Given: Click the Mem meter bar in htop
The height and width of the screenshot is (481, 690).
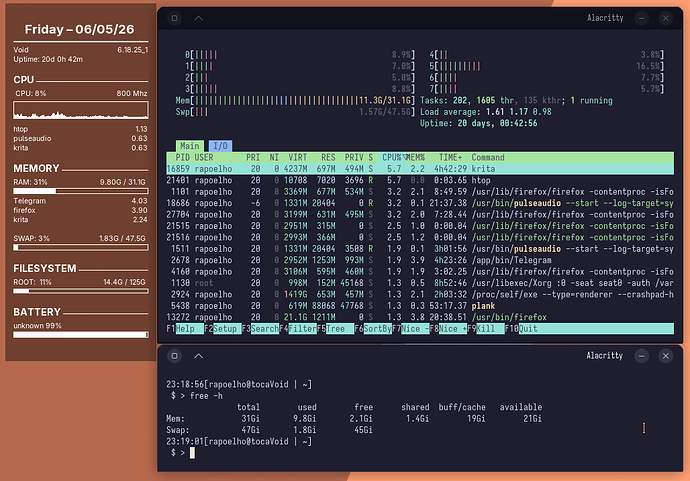Looking at the screenshot, I should click(295, 100).
